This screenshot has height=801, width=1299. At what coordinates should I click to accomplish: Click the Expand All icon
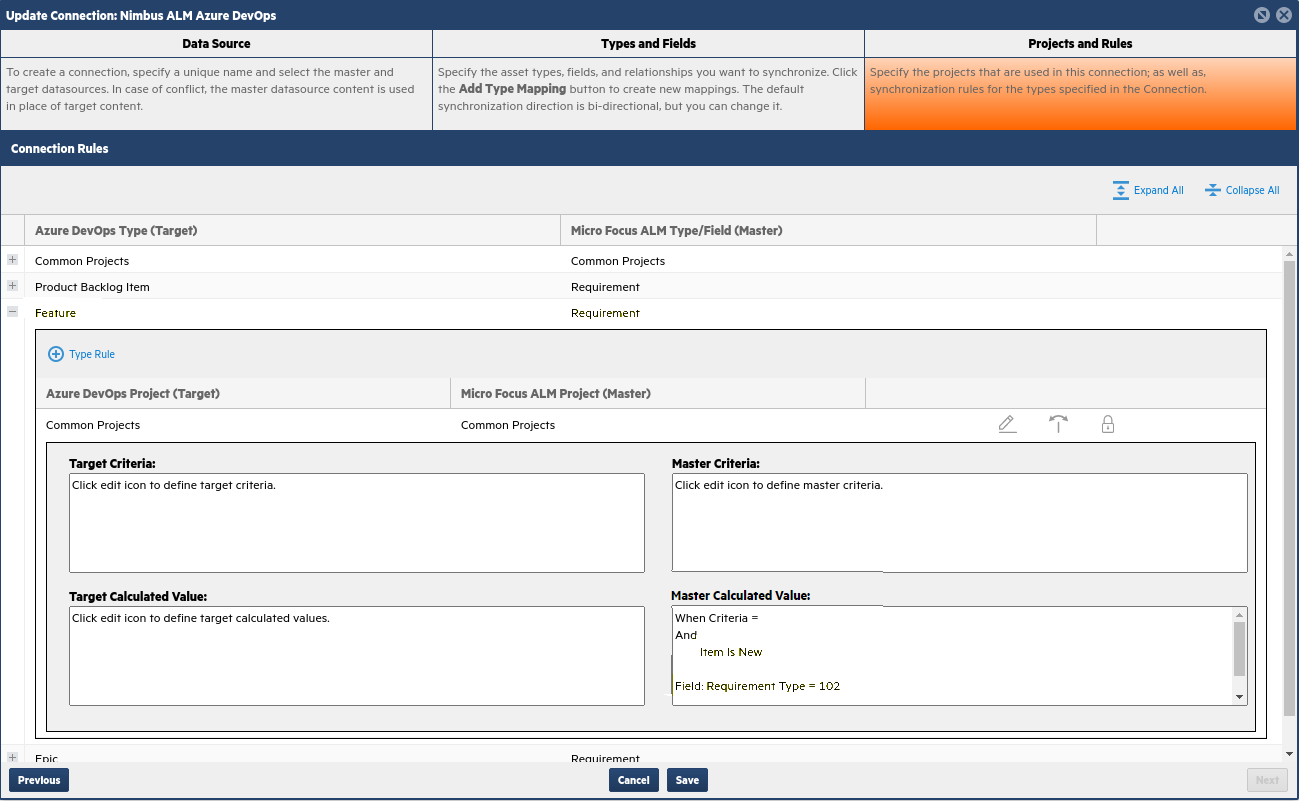tap(1119, 190)
